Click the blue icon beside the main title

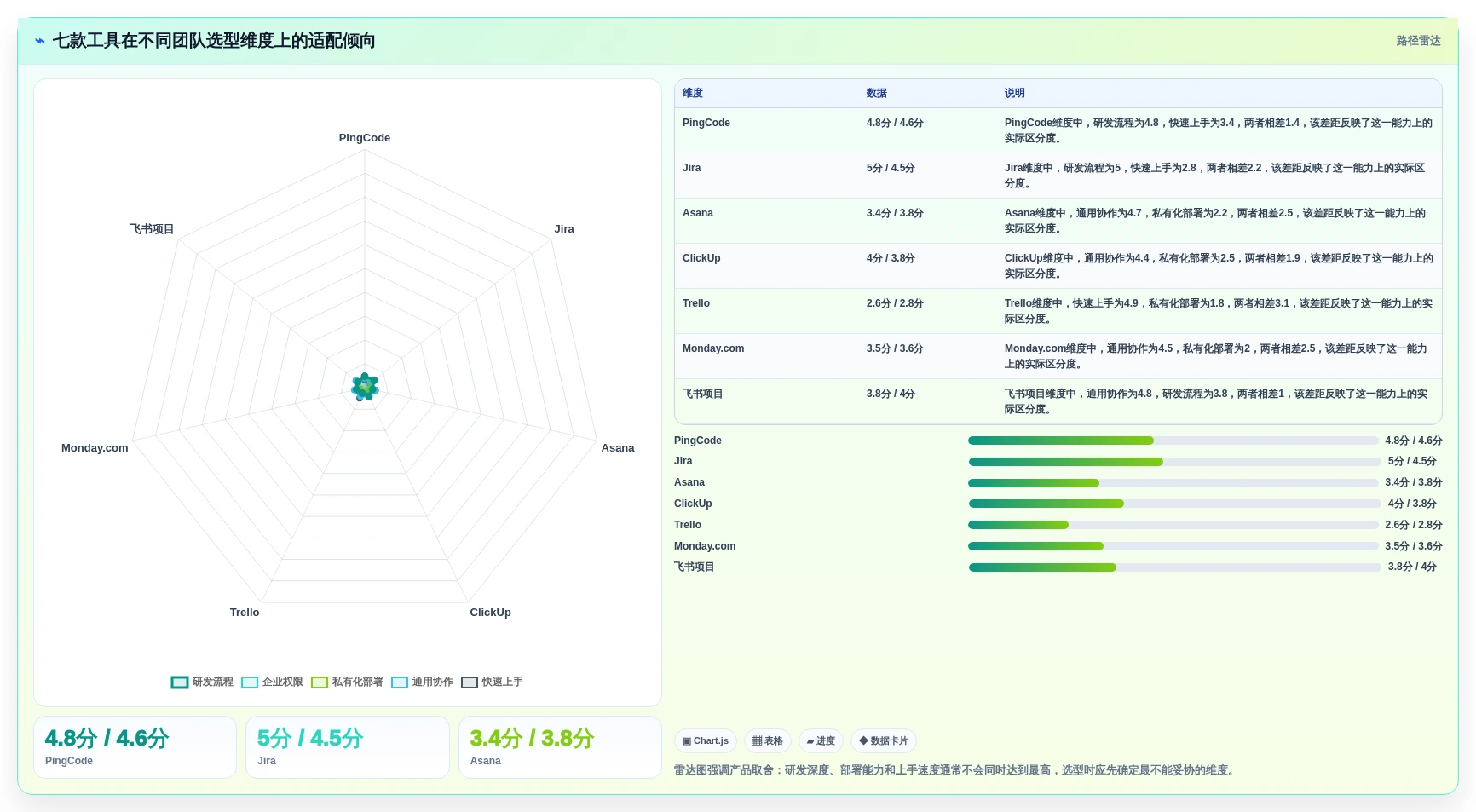point(40,41)
